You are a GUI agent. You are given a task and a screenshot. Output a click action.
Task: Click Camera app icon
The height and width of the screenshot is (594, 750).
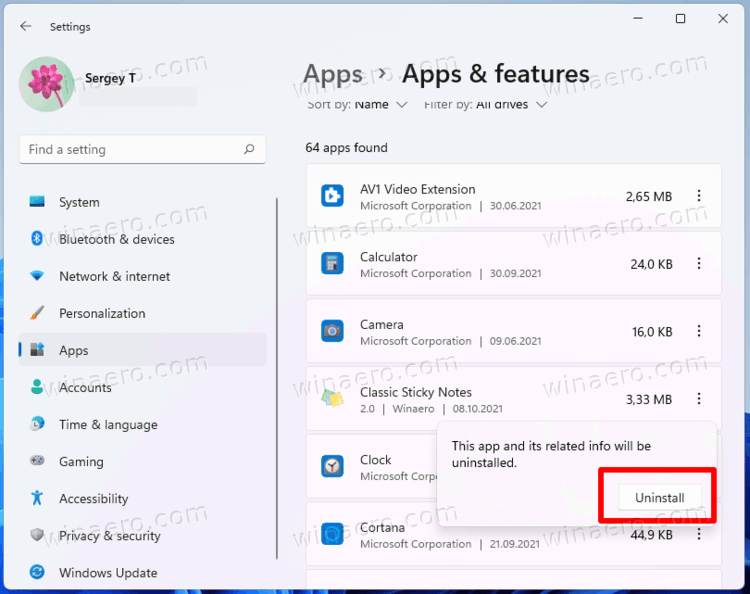[x=332, y=331]
